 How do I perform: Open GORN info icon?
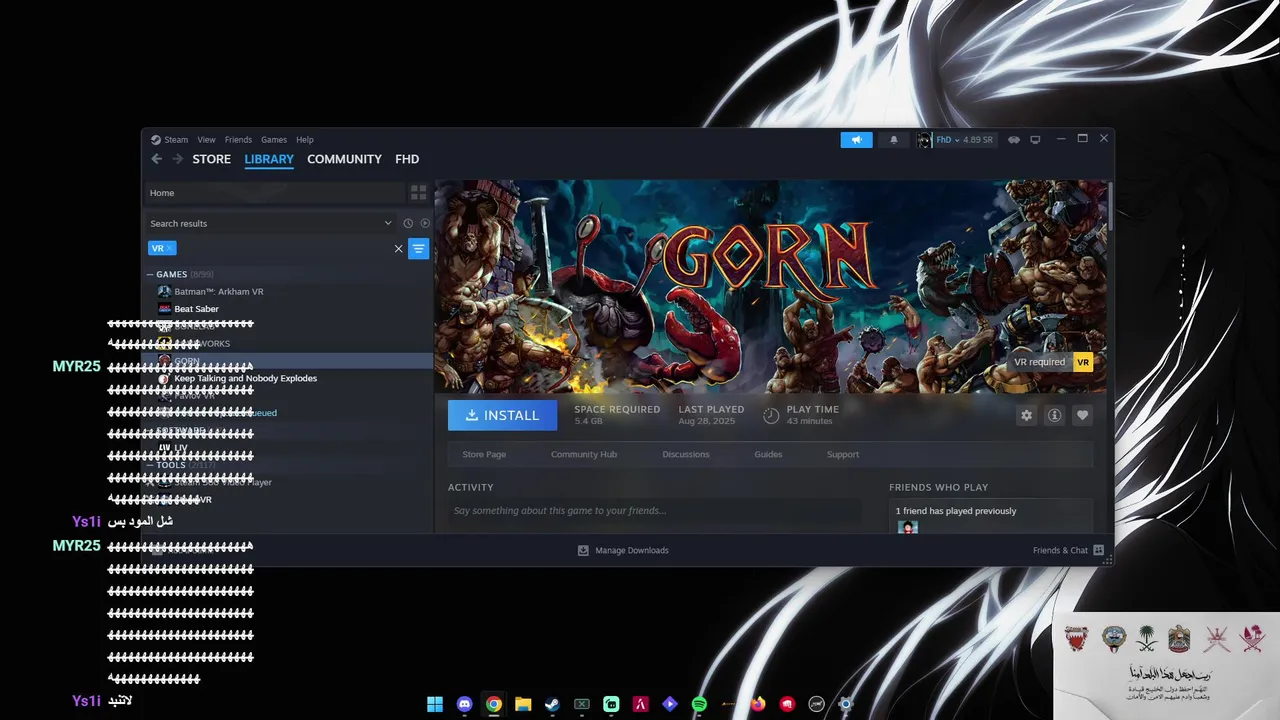click(1054, 415)
